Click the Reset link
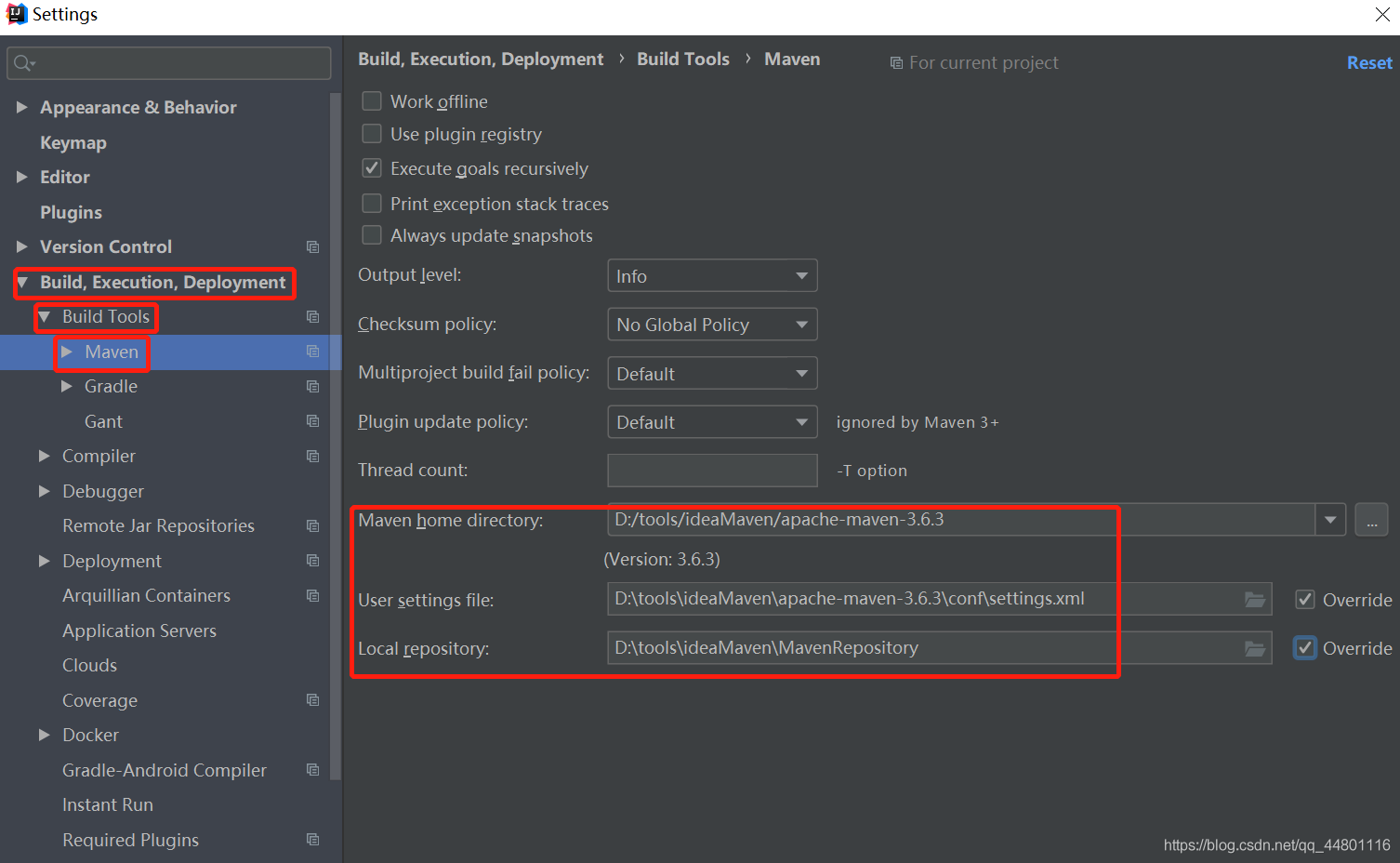Screen dimensions: 1400x863 tap(1369, 62)
